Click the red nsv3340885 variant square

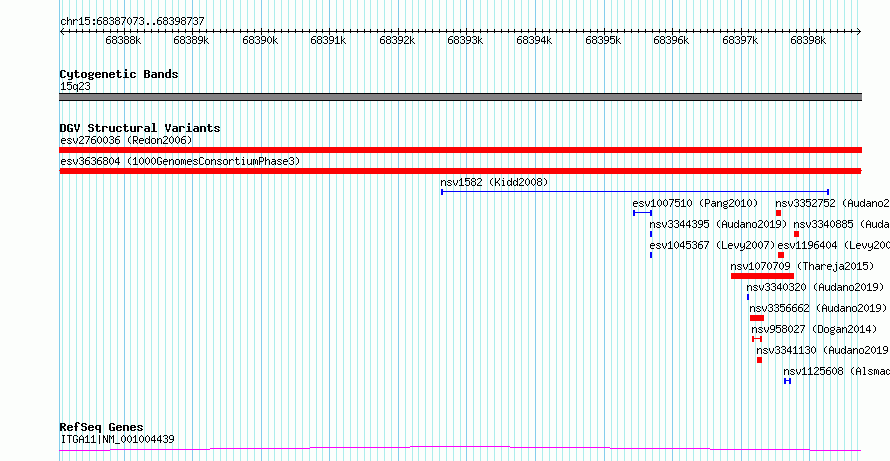pyautogui.click(x=796, y=234)
